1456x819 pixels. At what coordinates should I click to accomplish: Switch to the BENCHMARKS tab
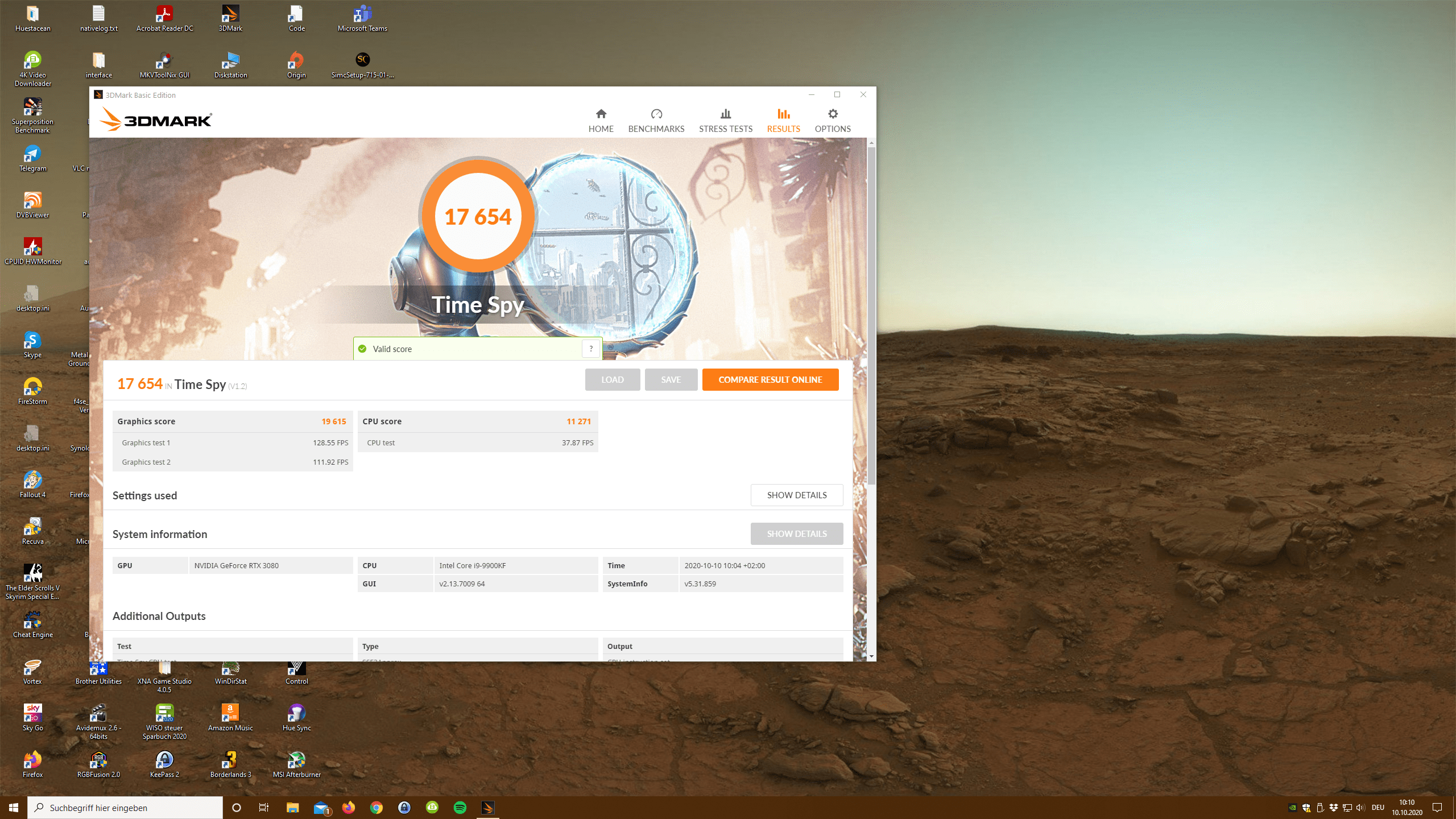tap(656, 121)
